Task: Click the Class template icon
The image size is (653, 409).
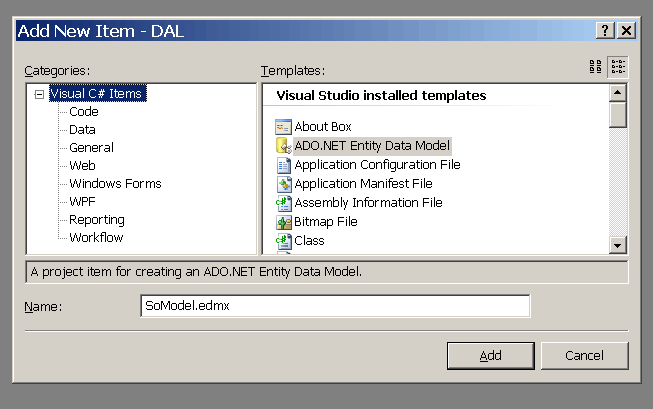Action: (283, 241)
